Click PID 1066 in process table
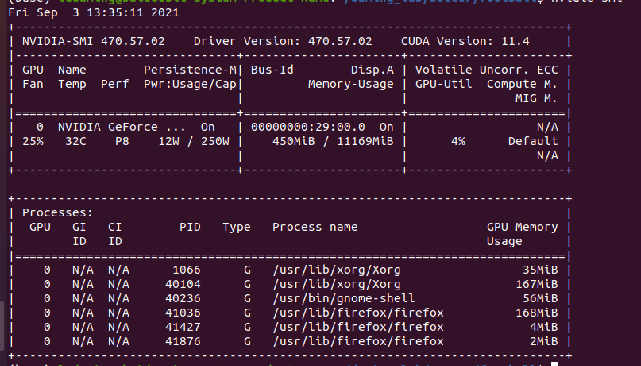The height and width of the screenshot is (366, 641). 186,270
